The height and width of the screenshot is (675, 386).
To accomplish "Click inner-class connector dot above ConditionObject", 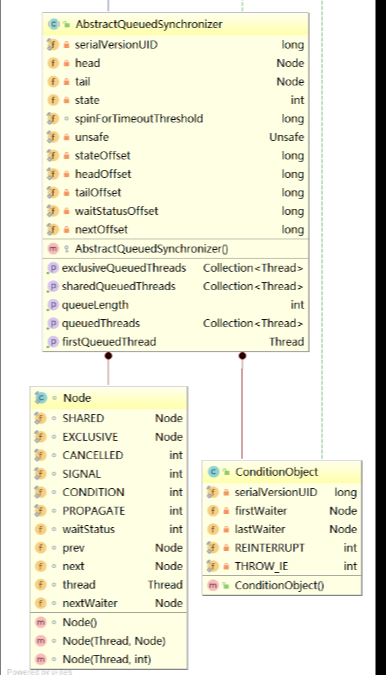I will tap(242, 356).
